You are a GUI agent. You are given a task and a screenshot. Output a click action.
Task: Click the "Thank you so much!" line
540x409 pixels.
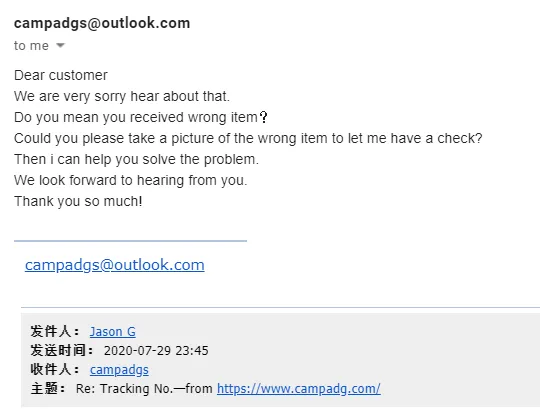(x=78, y=201)
